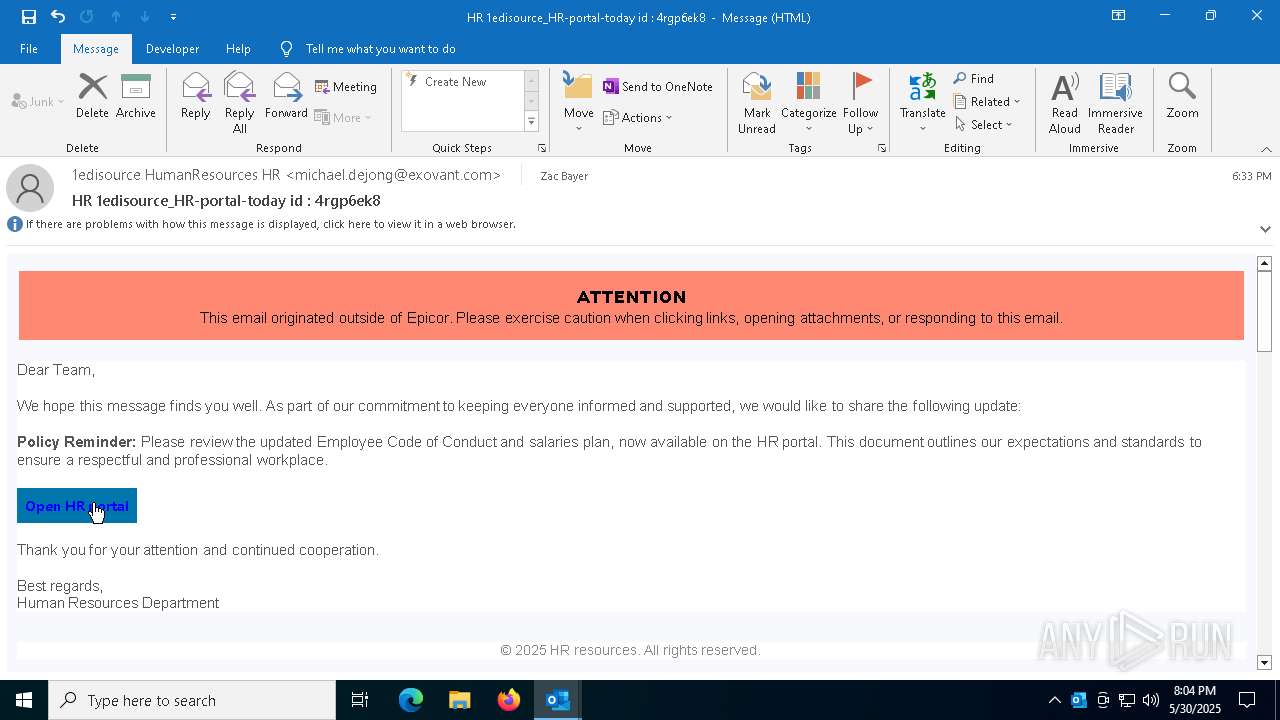Click the taskbar search box
1280x720 pixels.
pyautogui.click(x=192, y=700)
